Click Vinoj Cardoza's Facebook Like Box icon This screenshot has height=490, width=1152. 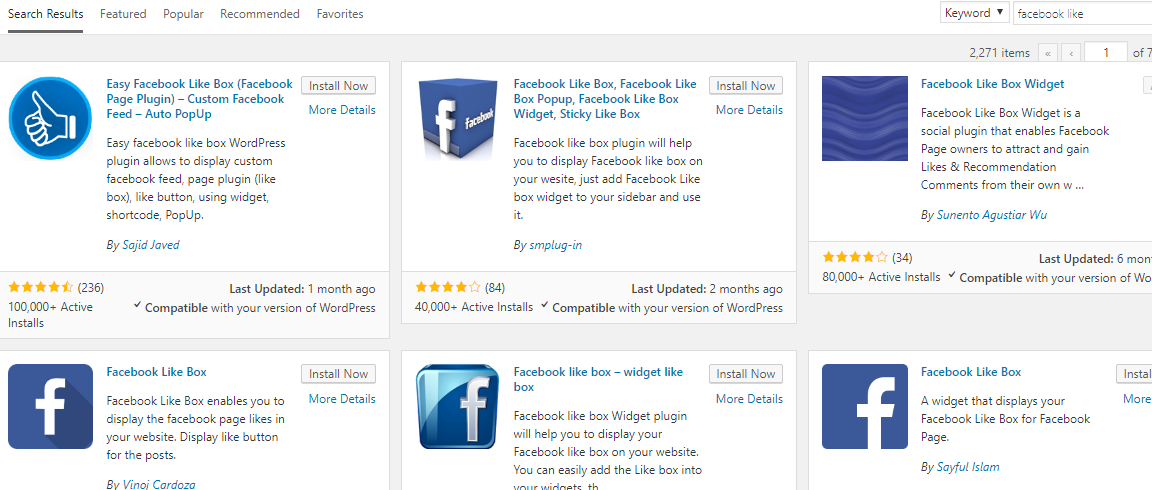point(50,406)
